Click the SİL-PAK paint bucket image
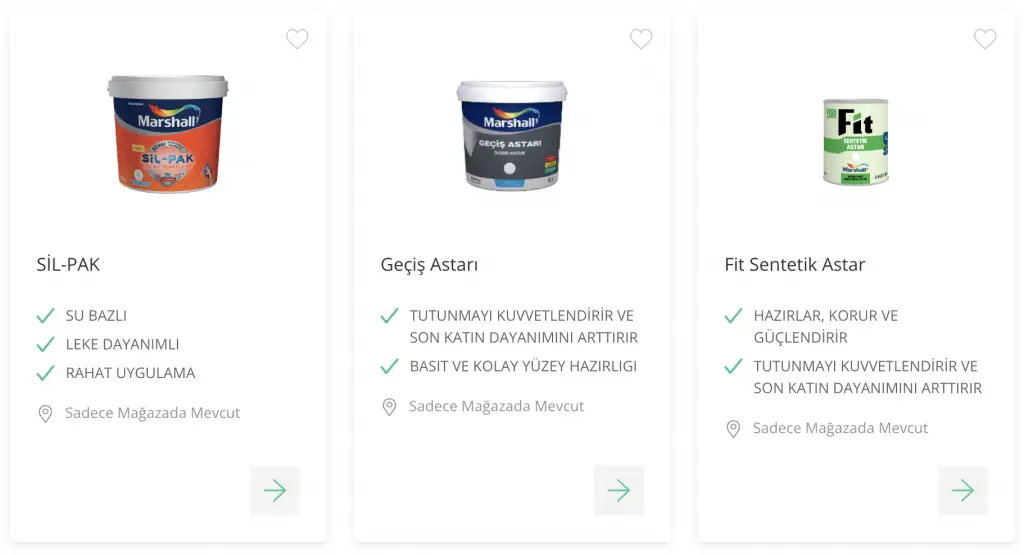This screenshot has width=1024, height=555. tap(168, 134)
